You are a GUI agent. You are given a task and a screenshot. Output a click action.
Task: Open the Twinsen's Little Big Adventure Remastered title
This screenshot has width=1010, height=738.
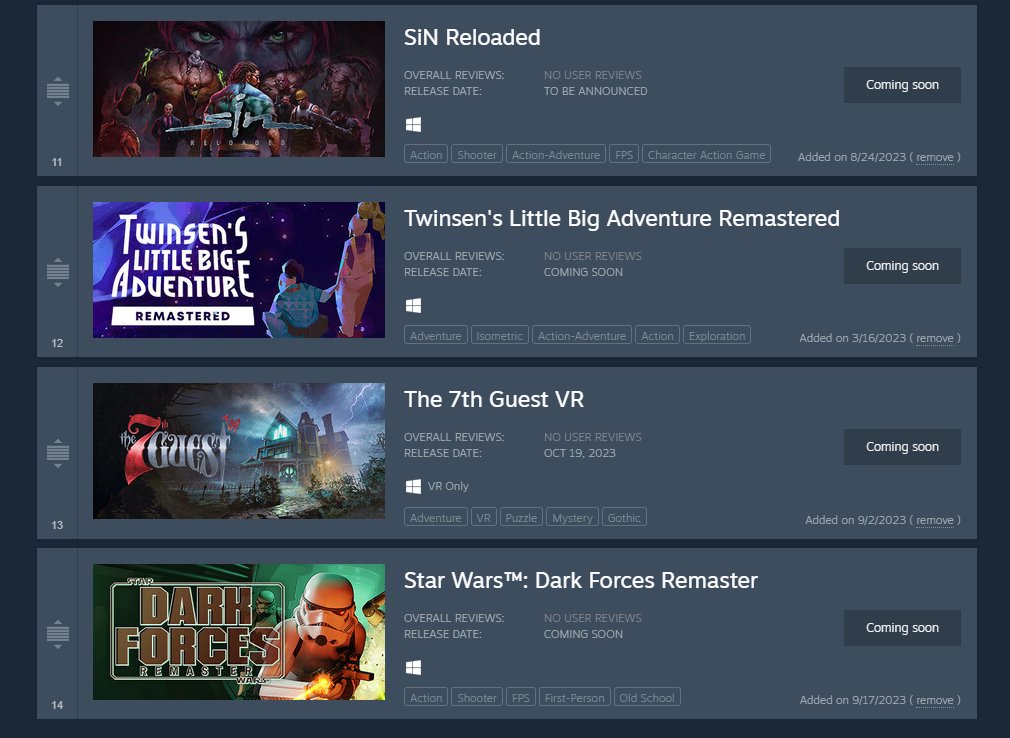click(x=622, y=218)
